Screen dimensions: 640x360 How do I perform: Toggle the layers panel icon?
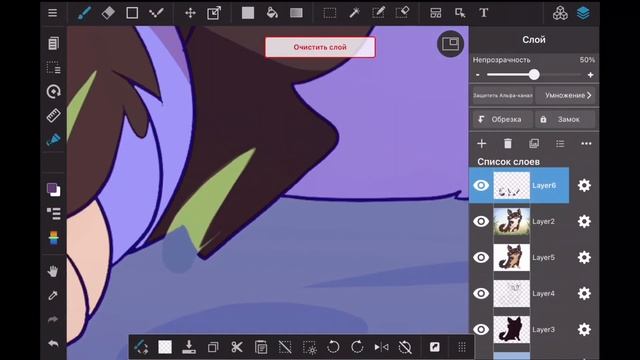tap(584, 13)
